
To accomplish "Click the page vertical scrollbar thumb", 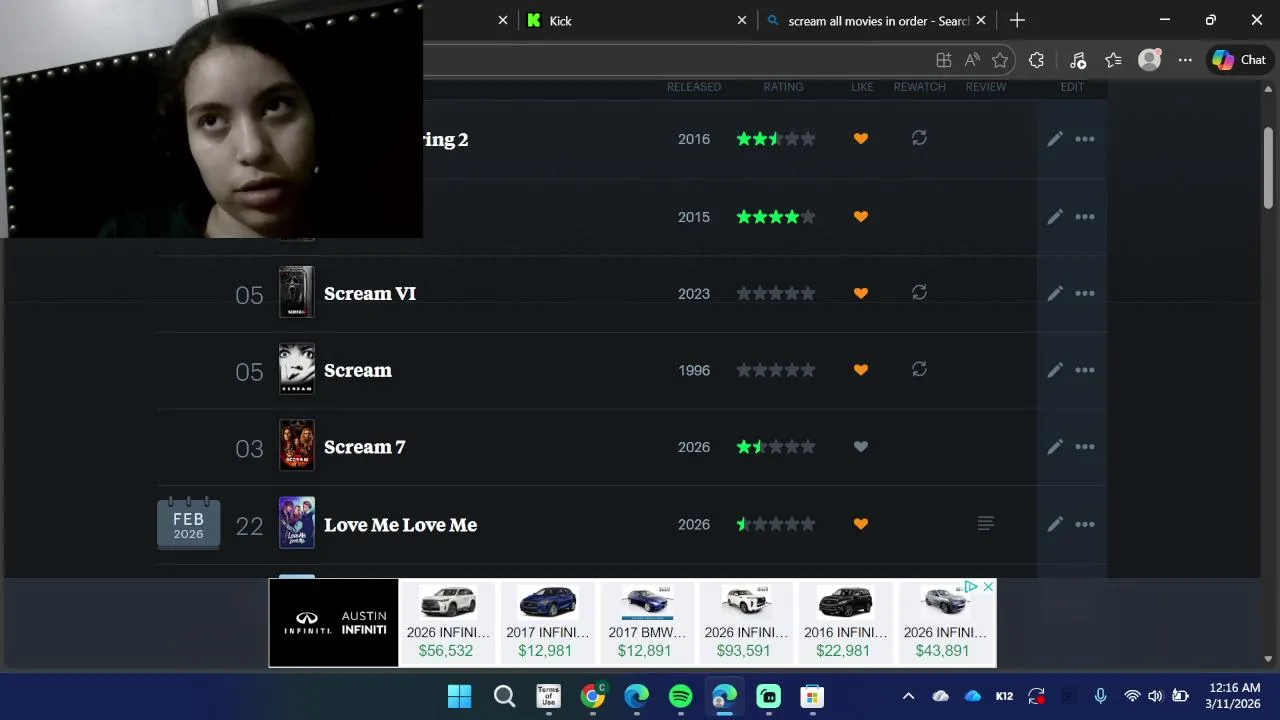I will point(1268,167).
